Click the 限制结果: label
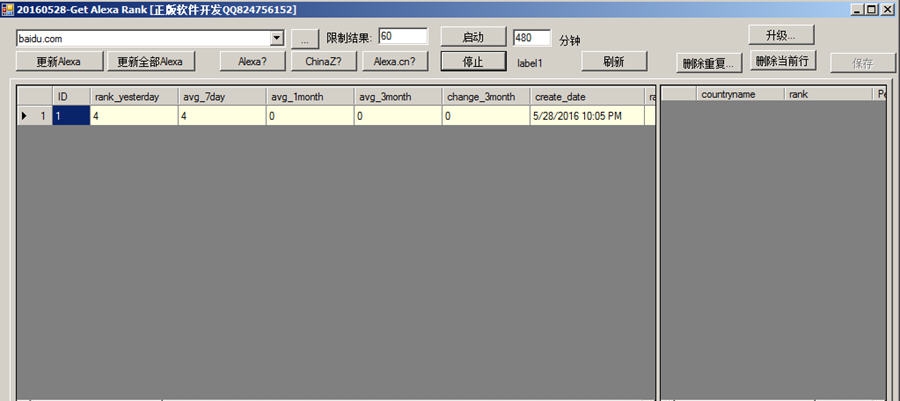 click(350, 38)
